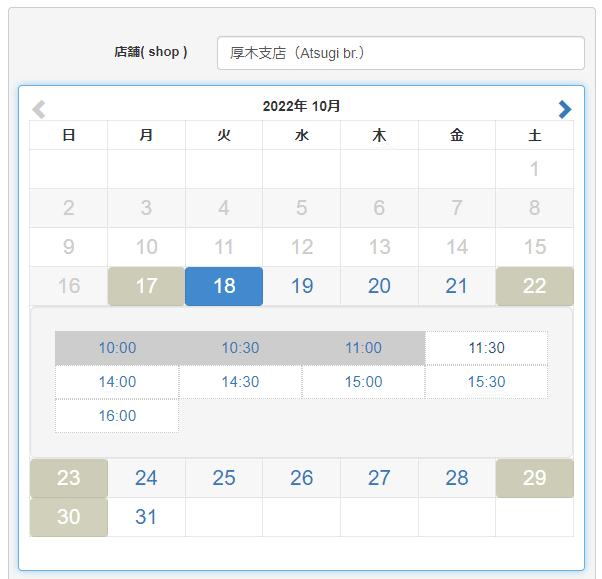The height and width of the screenshot is (579, 602).
Task: Choose the 16:00 time slot
Action: pyautogui.click(x=117, y=416)
